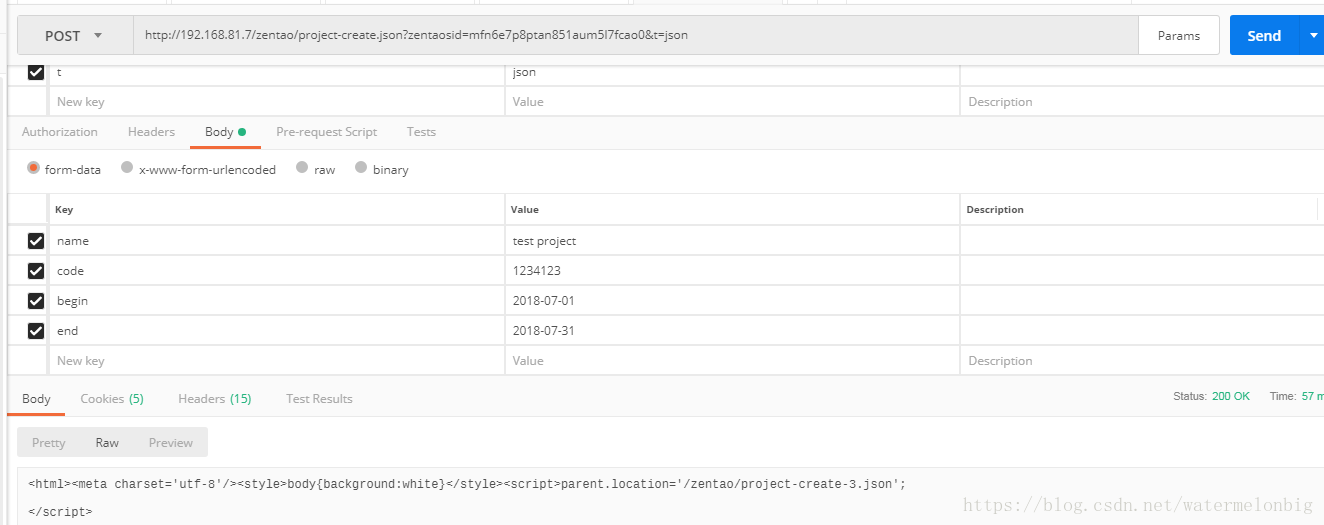Click the 'code' key cell

276,271
